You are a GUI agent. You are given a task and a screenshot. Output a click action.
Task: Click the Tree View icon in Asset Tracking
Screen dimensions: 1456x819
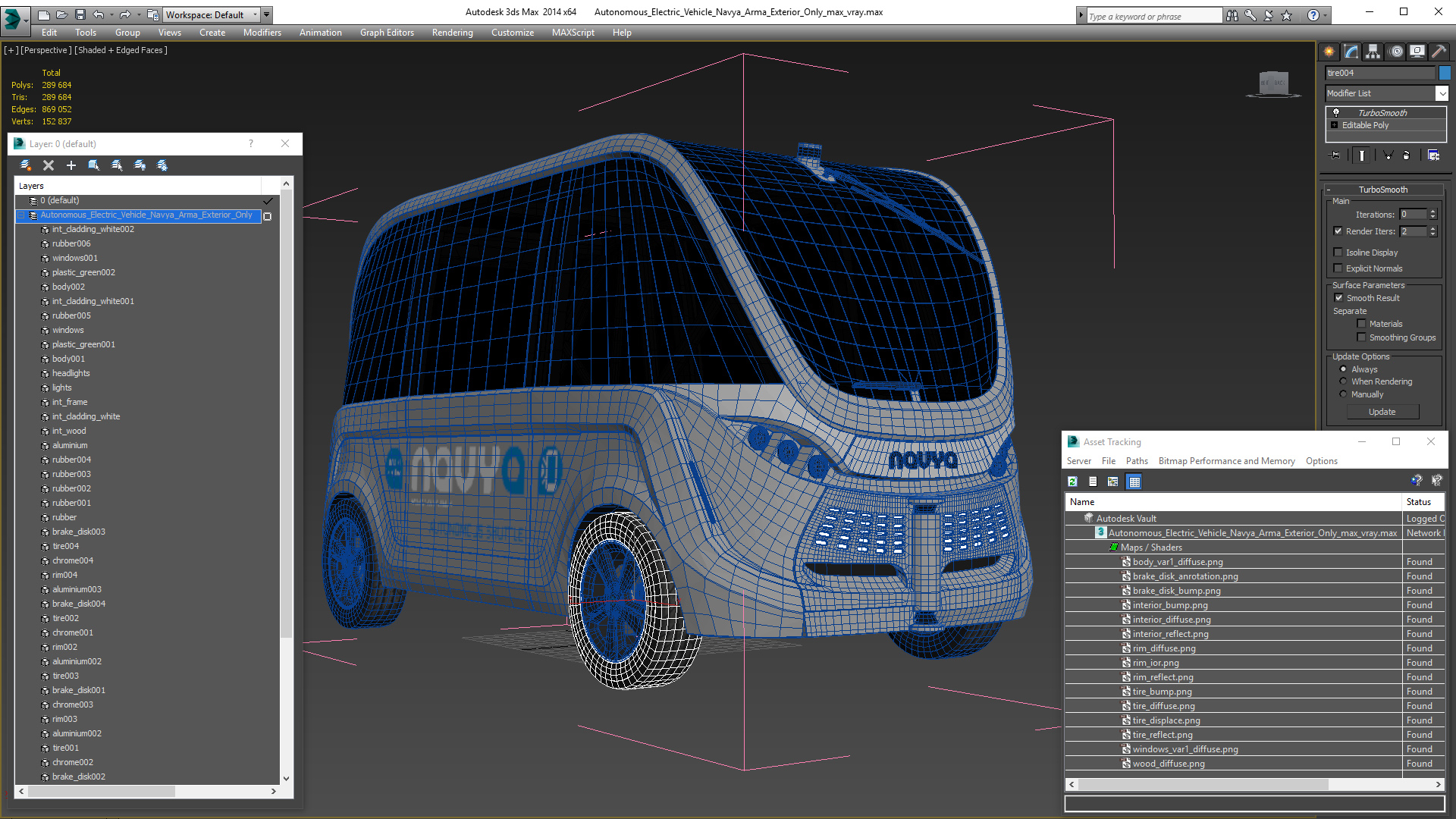[1113, 482]
